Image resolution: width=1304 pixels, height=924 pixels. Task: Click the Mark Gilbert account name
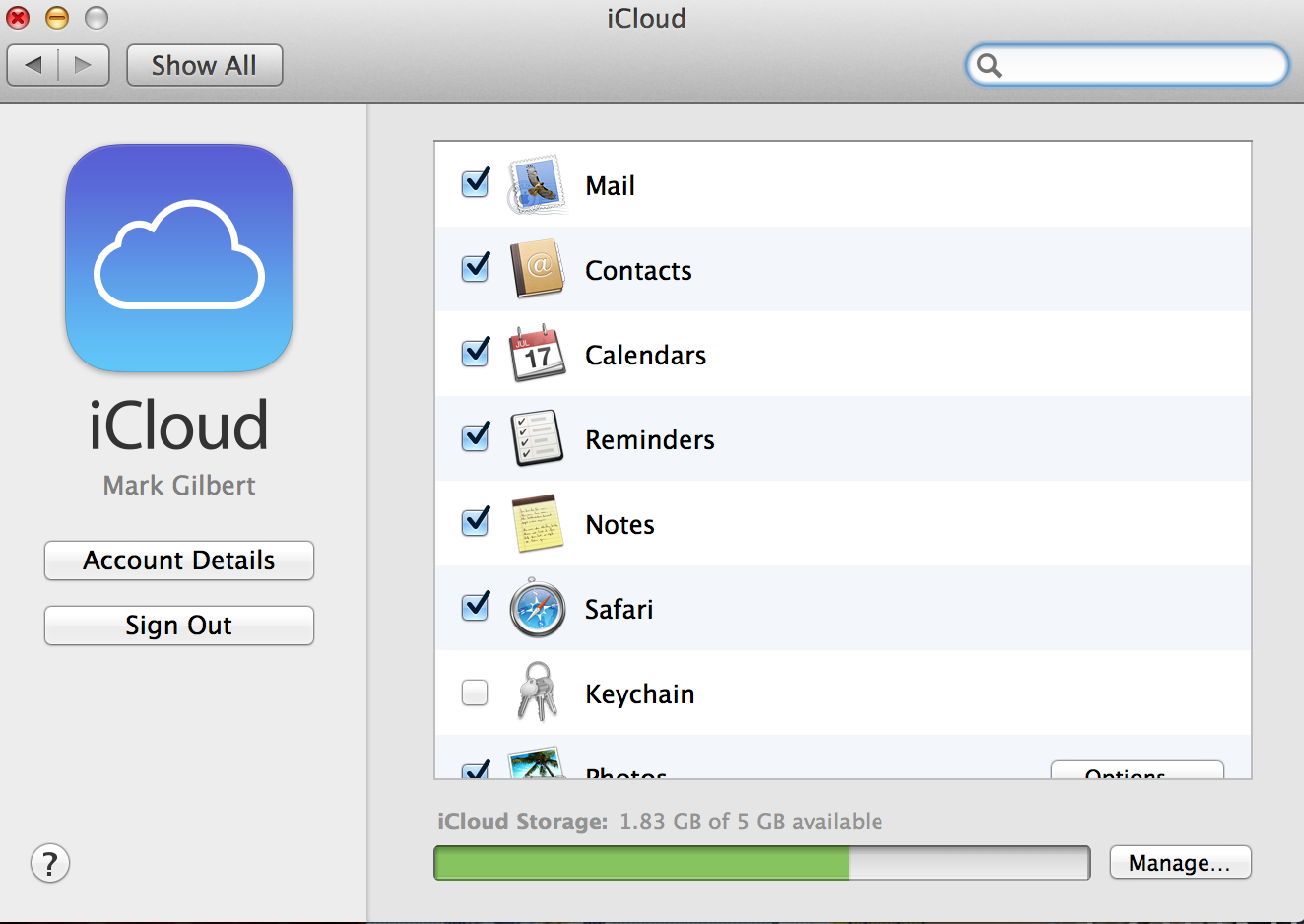(179, 486)
